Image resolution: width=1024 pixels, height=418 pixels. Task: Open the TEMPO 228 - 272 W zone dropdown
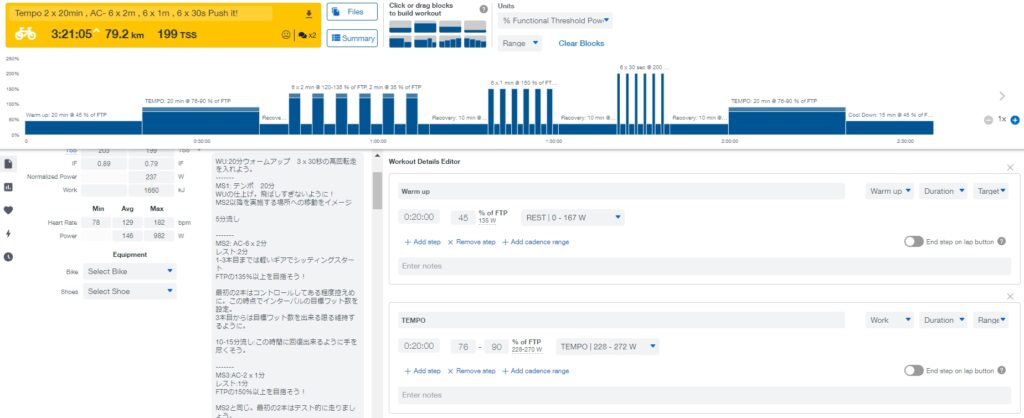coord(607,346)
